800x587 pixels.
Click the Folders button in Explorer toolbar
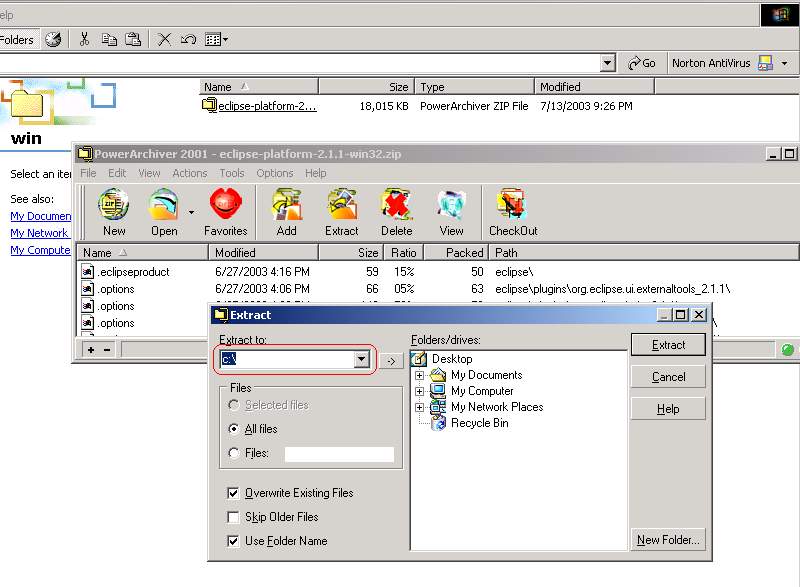pyautogui.click(x=17, y=39)
